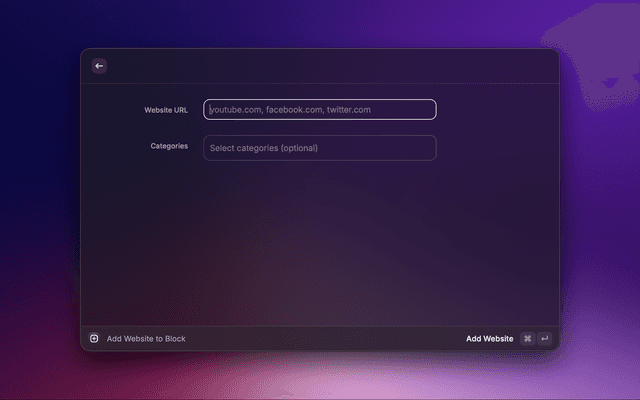
Task: Focus the Website URL input field
Action: (320, 110)
